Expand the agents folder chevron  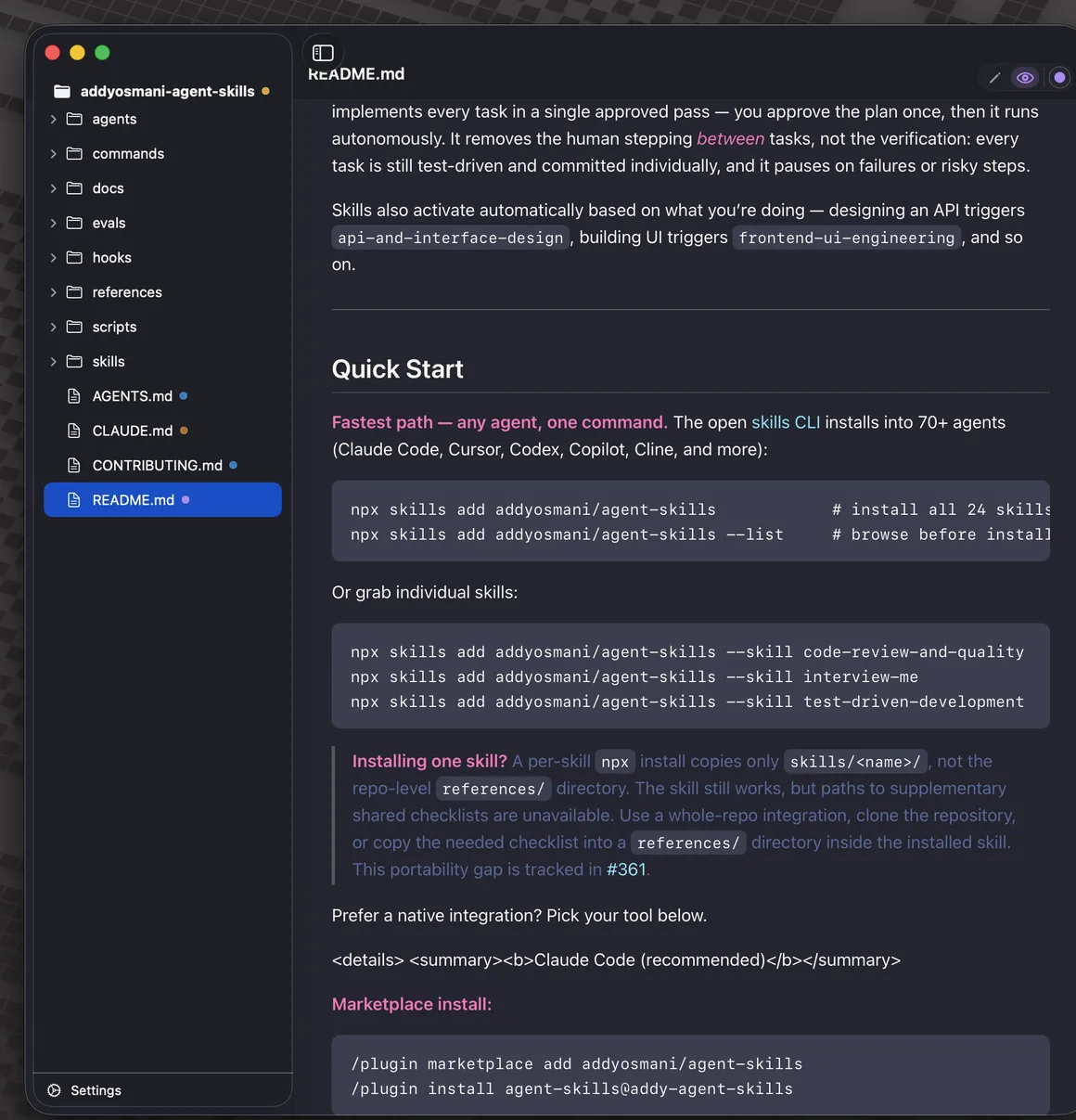coord(53,119)
